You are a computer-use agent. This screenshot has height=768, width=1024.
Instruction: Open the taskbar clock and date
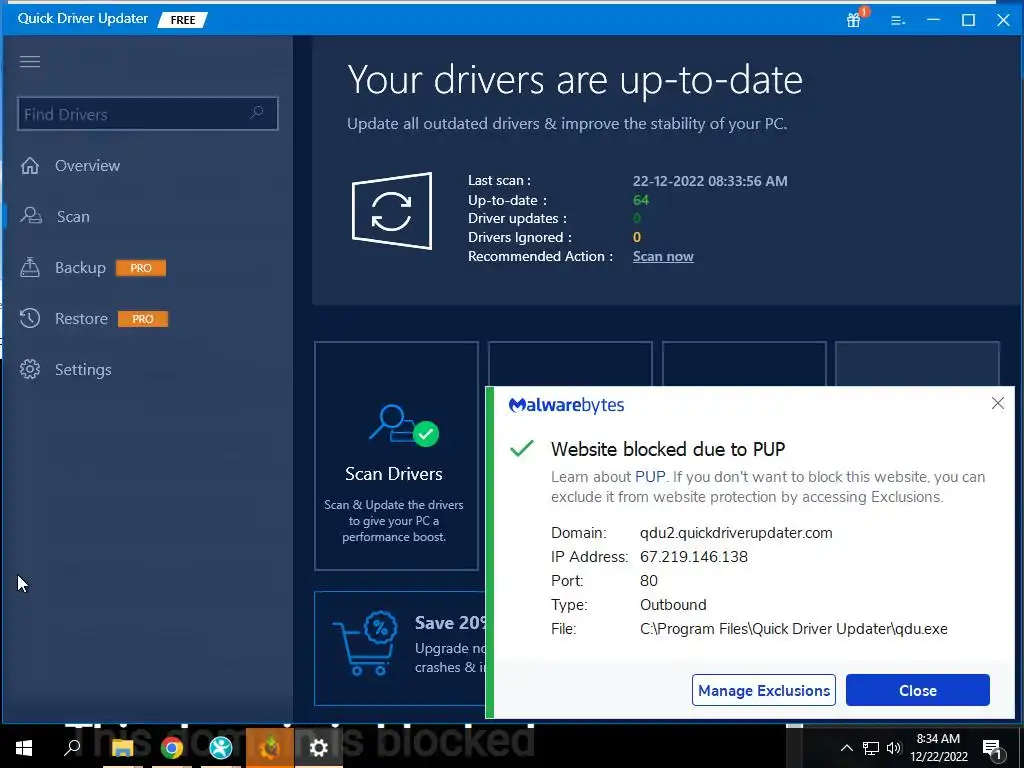[938, 748]
